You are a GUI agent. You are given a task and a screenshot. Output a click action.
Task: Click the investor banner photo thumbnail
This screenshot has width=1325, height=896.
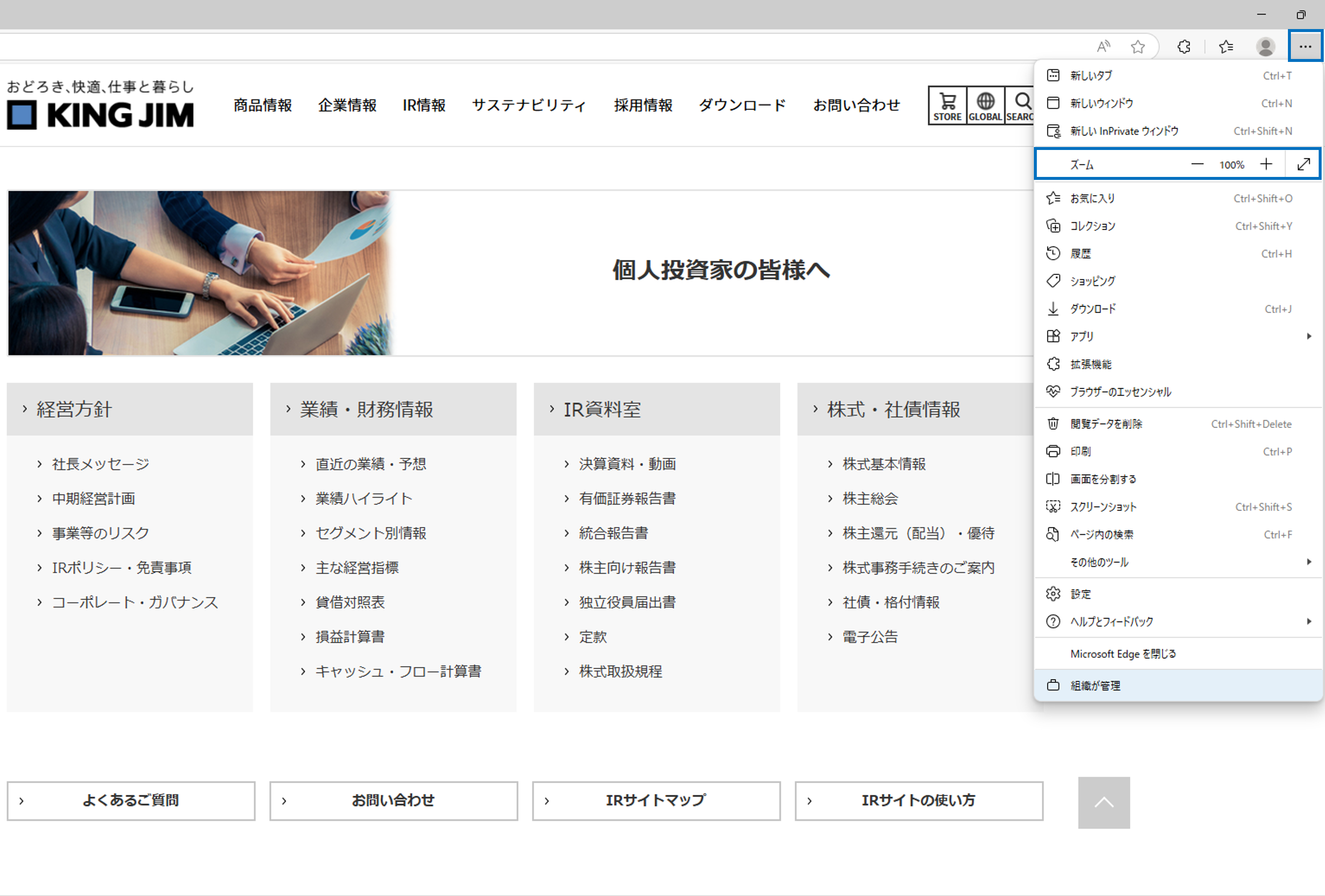pos(200,273)
